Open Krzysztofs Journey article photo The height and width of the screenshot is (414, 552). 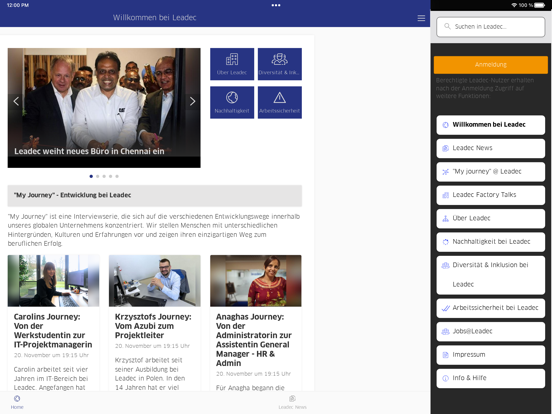tap(155, 281)
